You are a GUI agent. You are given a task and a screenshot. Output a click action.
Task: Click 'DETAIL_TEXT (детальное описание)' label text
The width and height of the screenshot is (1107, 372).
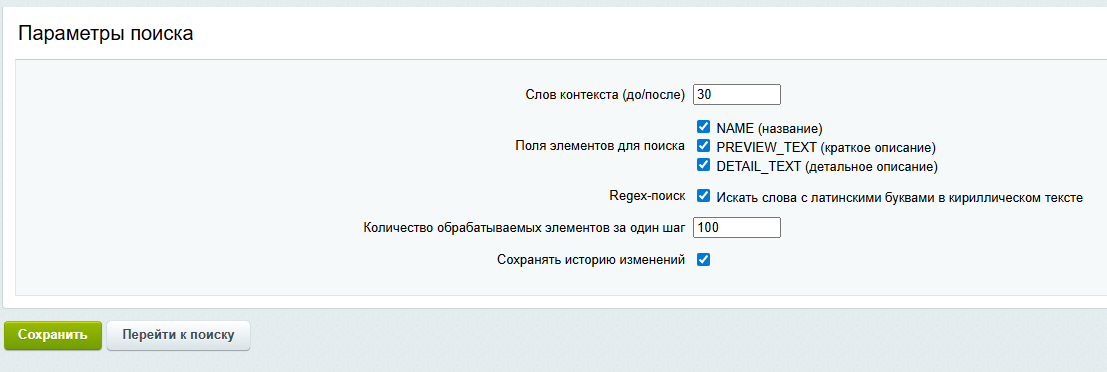[827, 167]
